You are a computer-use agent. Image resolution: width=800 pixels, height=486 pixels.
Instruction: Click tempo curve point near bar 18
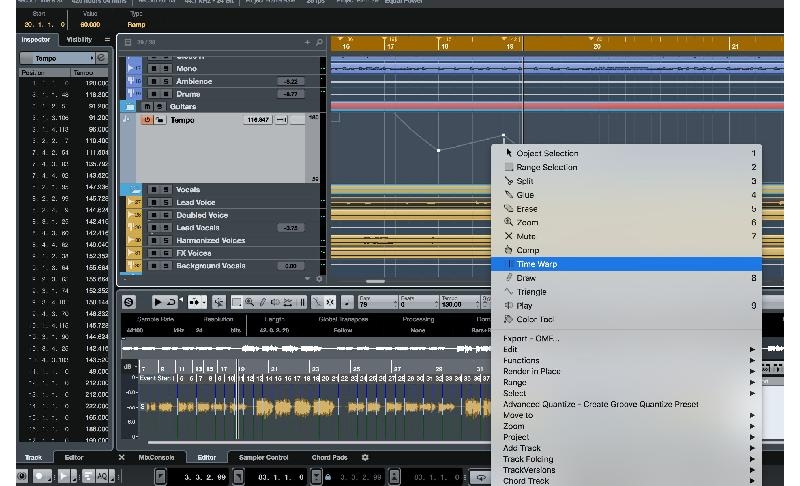(438, 150)
